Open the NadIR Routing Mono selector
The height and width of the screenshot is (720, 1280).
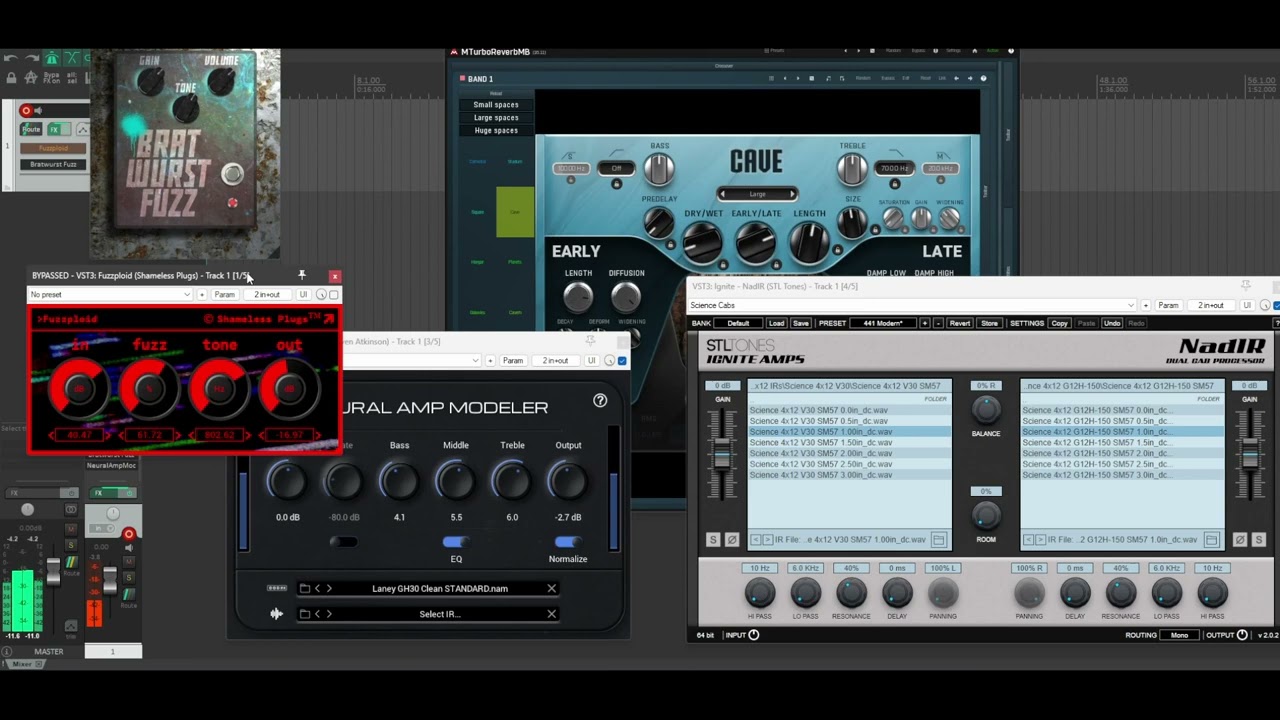pyautogui.click(x=1180, y=635)
